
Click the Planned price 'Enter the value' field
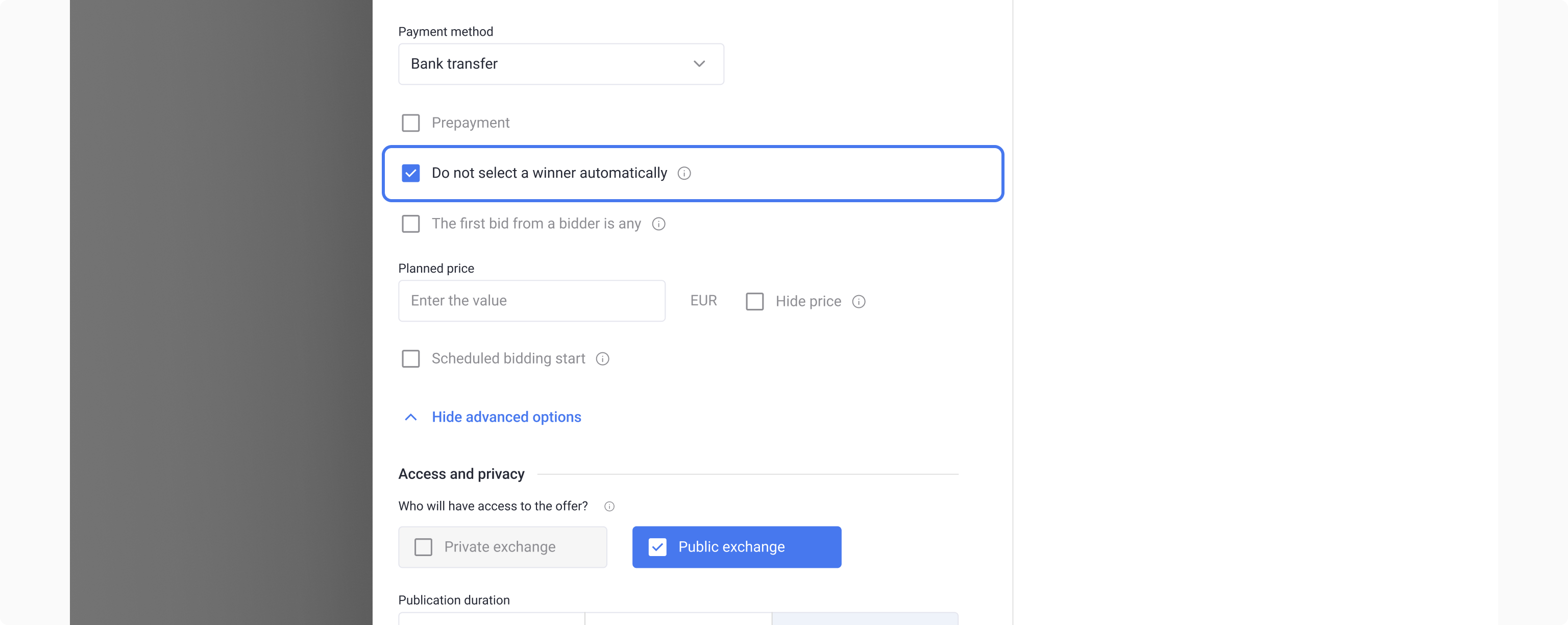[531, 301]
